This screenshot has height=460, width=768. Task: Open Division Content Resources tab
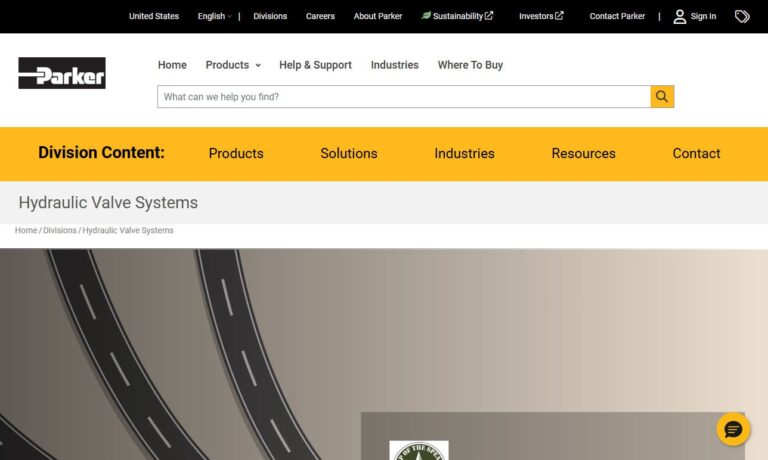[583, 153]
